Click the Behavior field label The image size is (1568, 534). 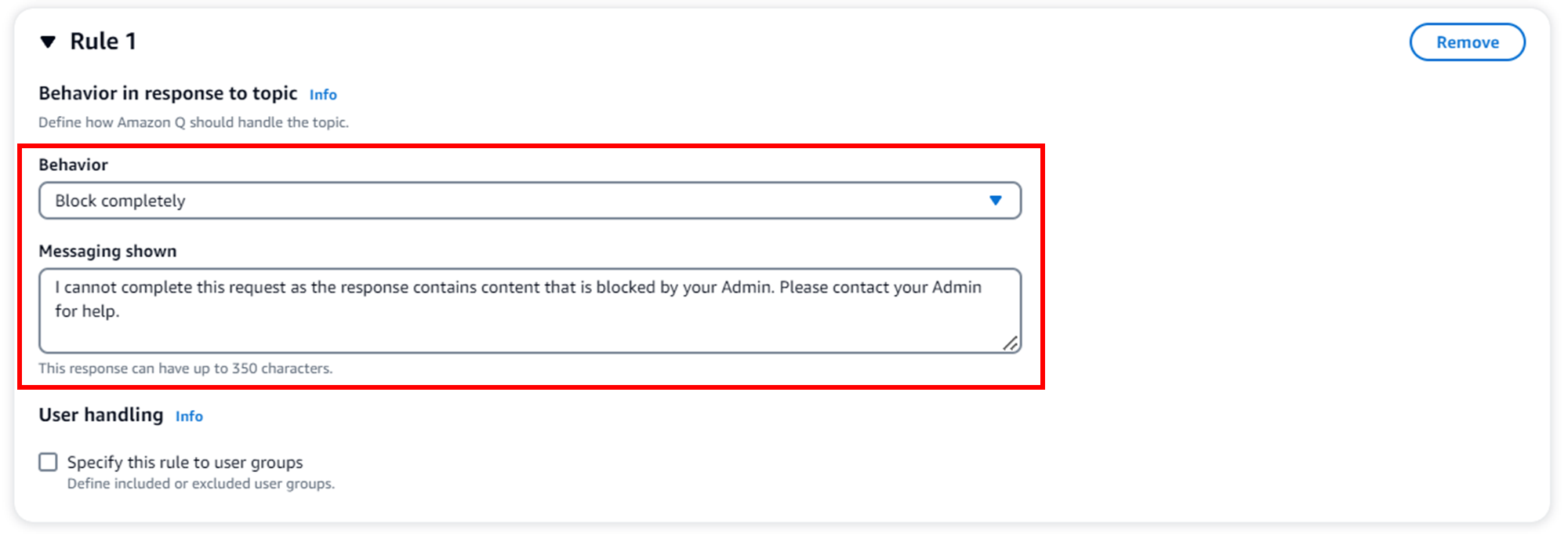pos(73,165)
